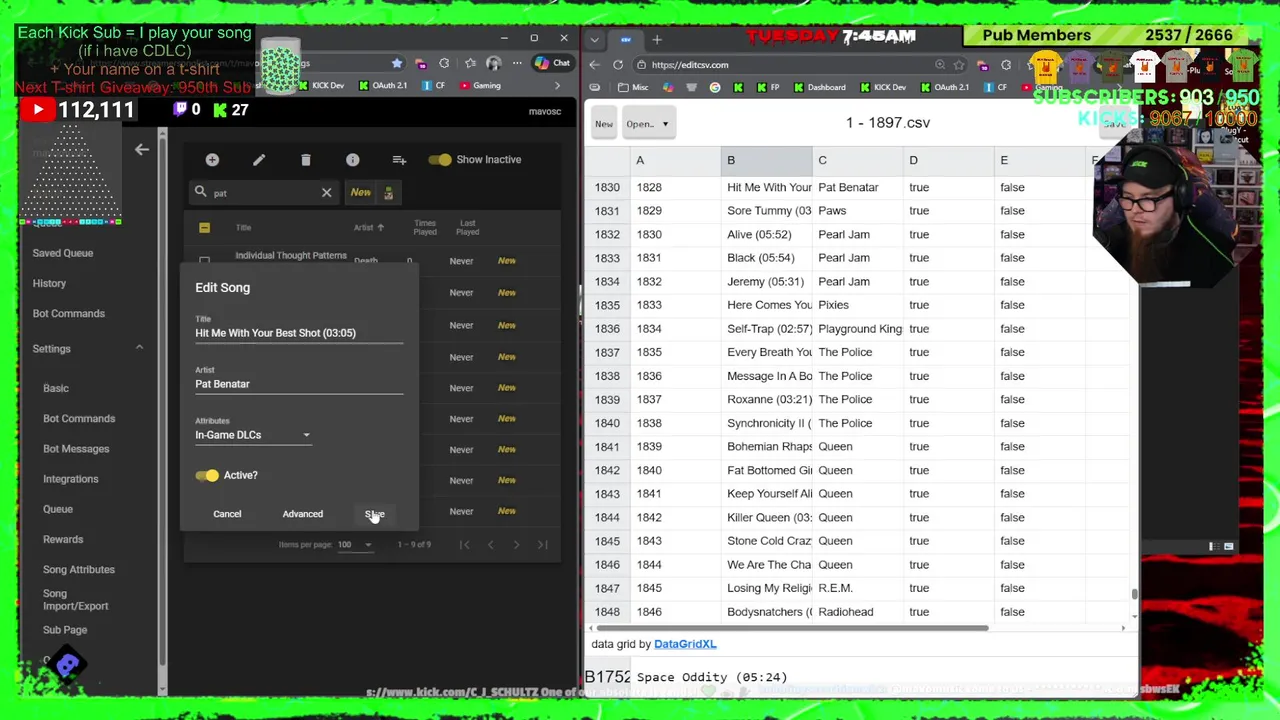Open a new tab in the right browser
This screenshot has width=1280, height=720.
657,40
